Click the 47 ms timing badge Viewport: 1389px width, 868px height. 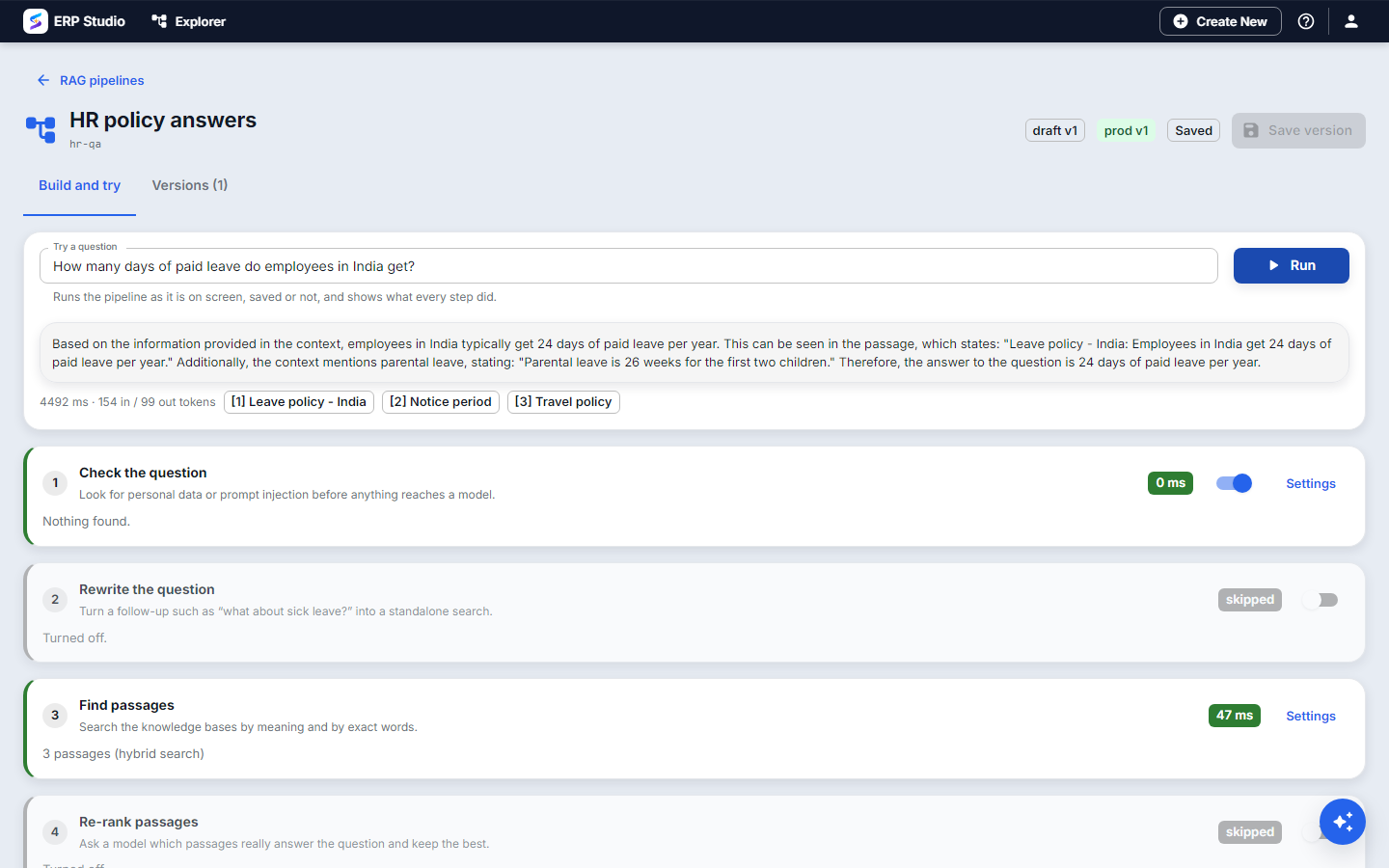coord(1235,716)
